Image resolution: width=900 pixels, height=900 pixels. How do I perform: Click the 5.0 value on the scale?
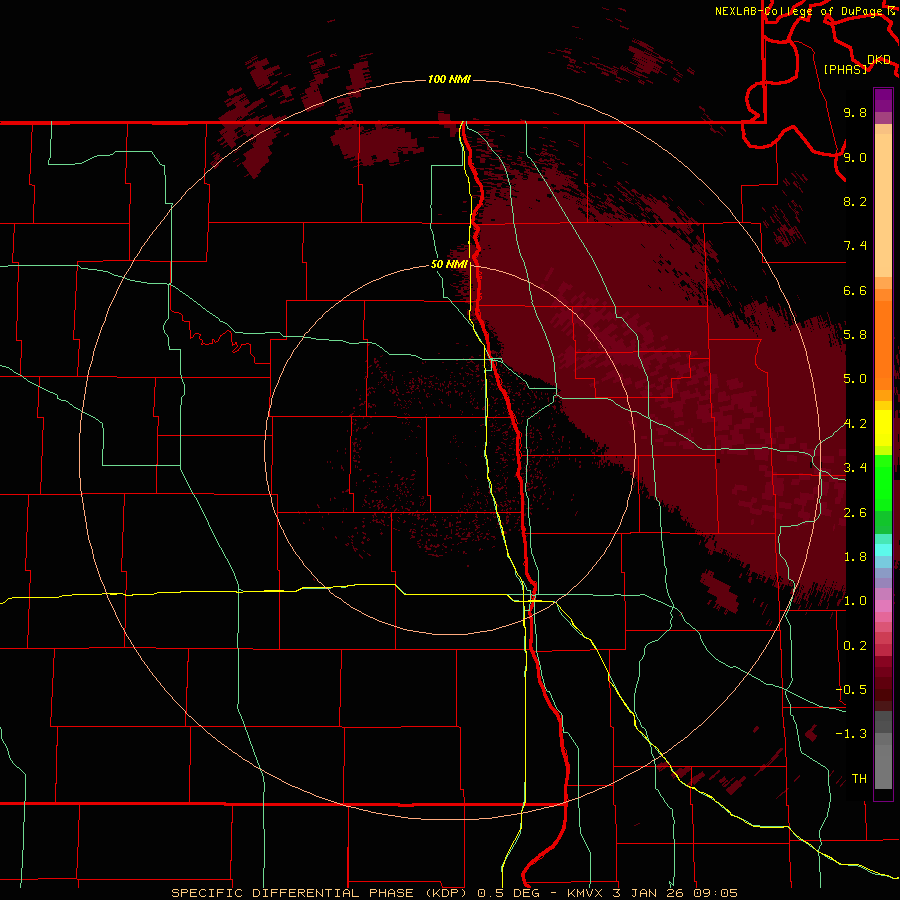coord(855,379)
